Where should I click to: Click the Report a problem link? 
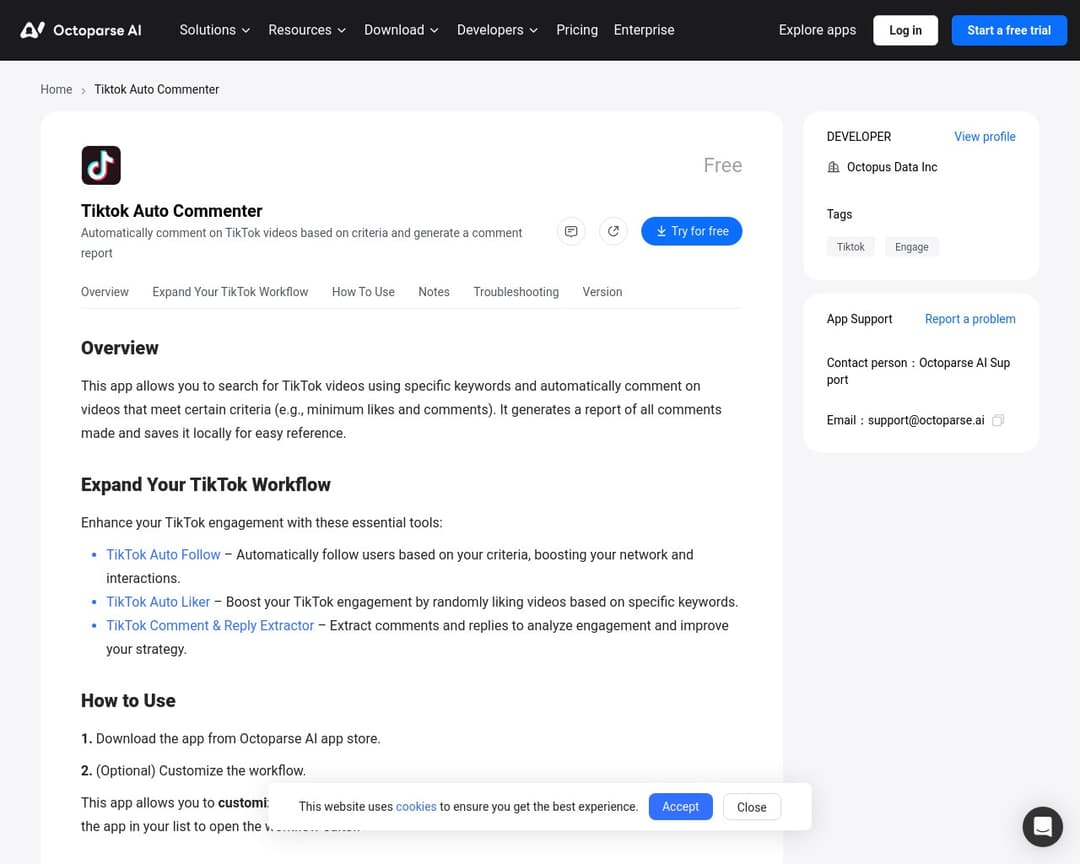[x=970, y=319]
